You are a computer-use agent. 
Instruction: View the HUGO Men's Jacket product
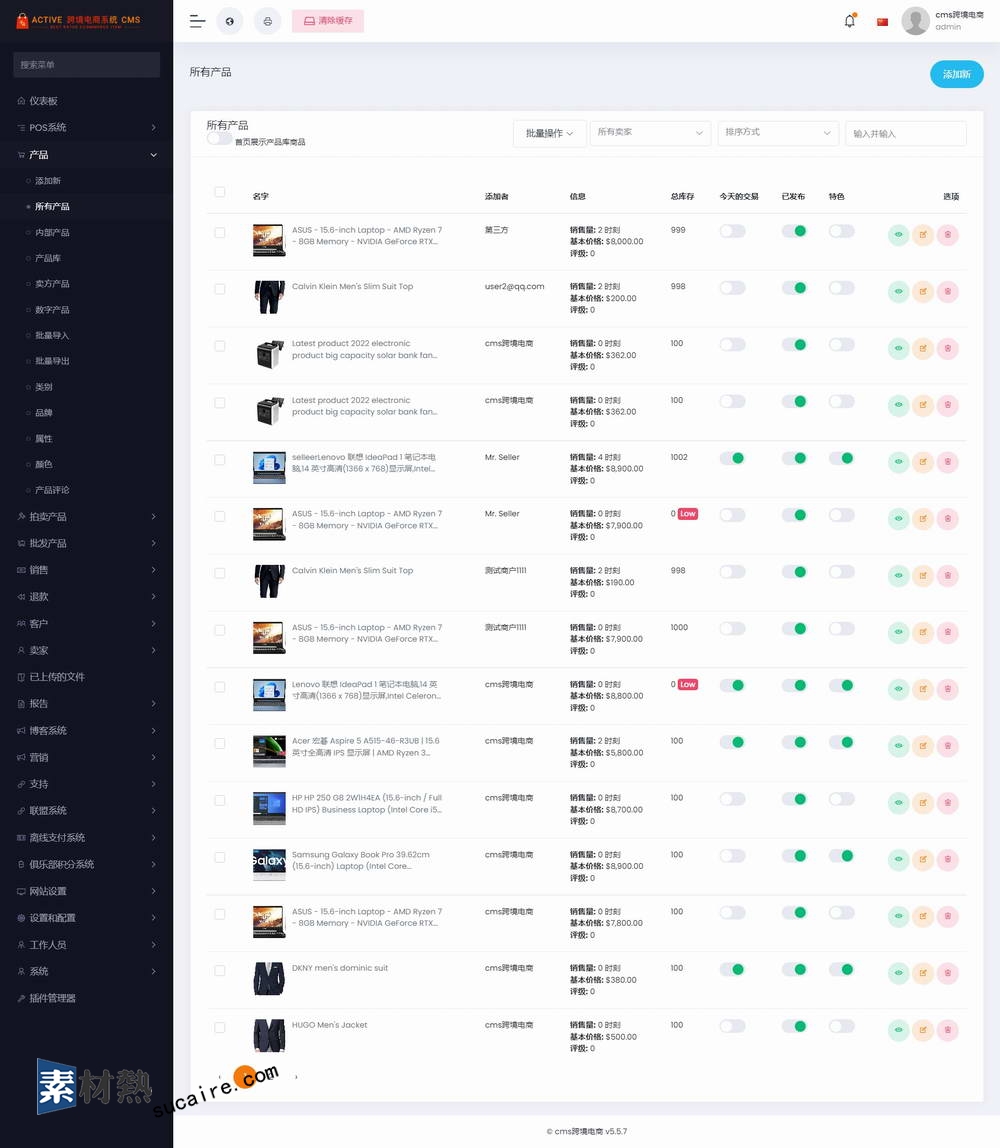(898, 1030)
